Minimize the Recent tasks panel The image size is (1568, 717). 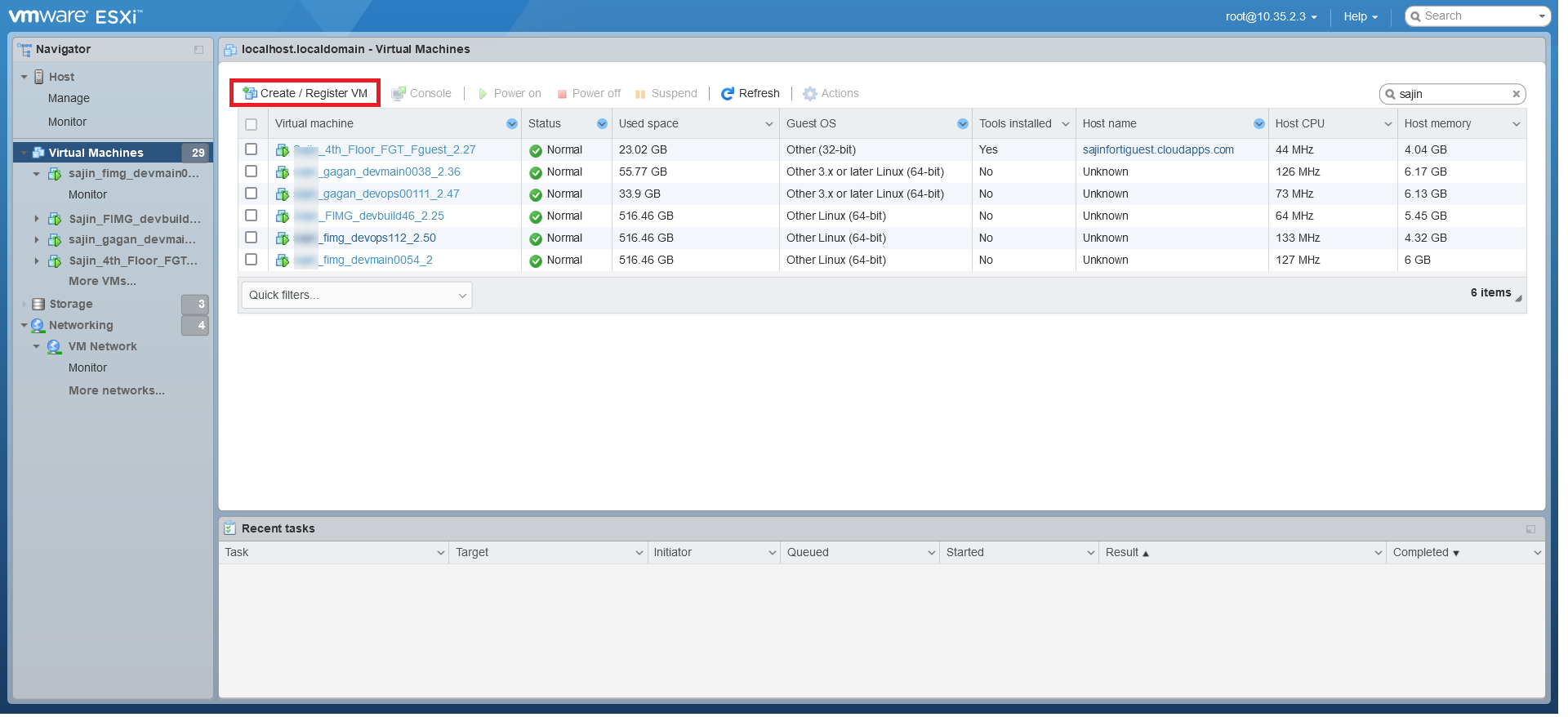pos(1530,529)
